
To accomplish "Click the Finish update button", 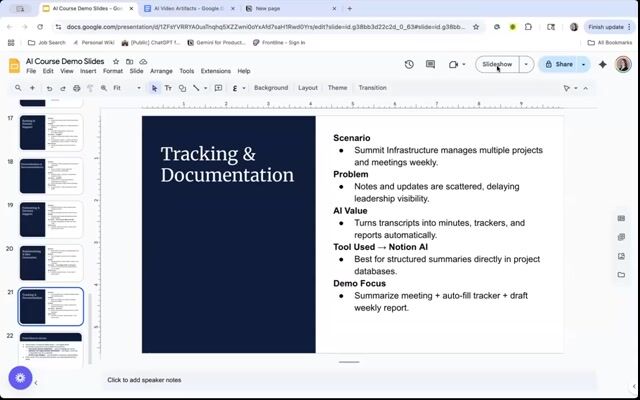I will (x=609, y=27).
